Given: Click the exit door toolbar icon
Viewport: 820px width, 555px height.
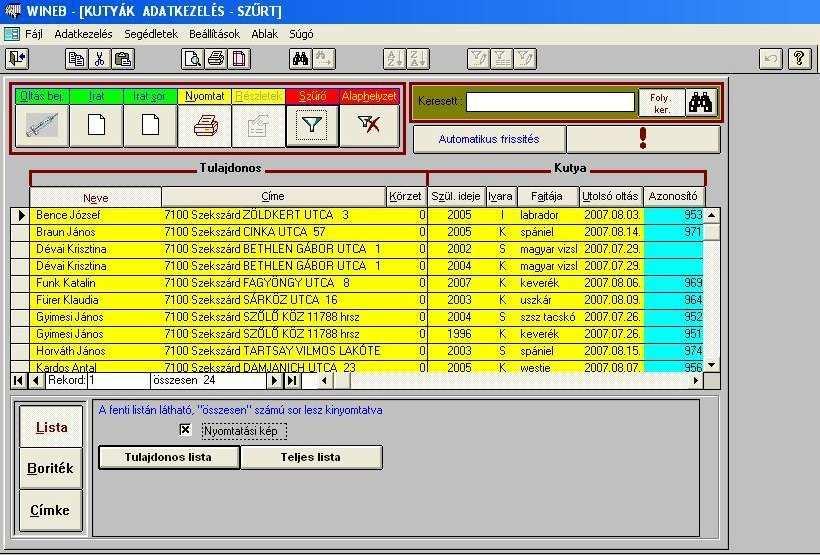Looking at the screenshot, I should [x=17, y=59].
